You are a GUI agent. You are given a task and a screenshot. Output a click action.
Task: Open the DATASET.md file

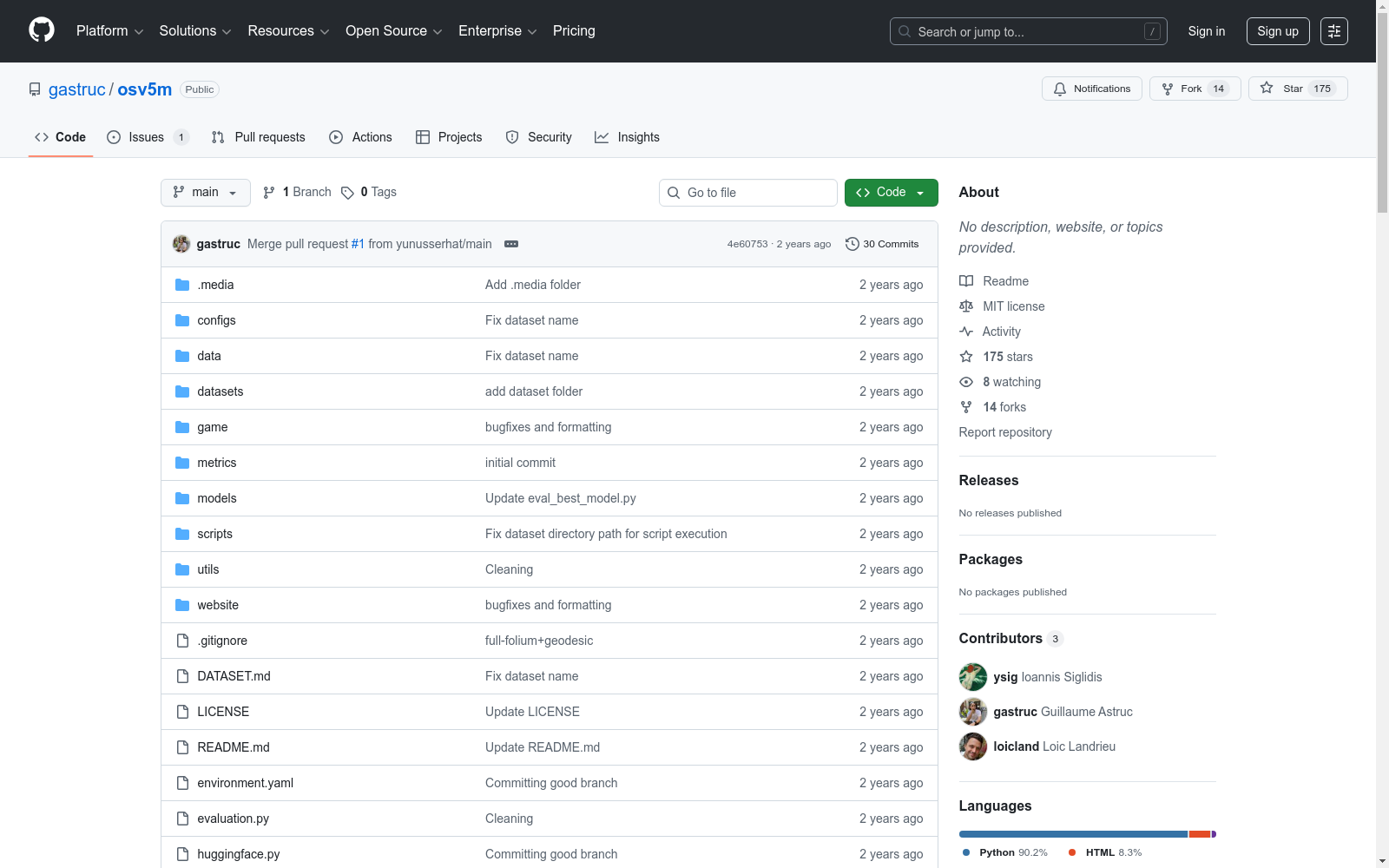coord(234,676)
